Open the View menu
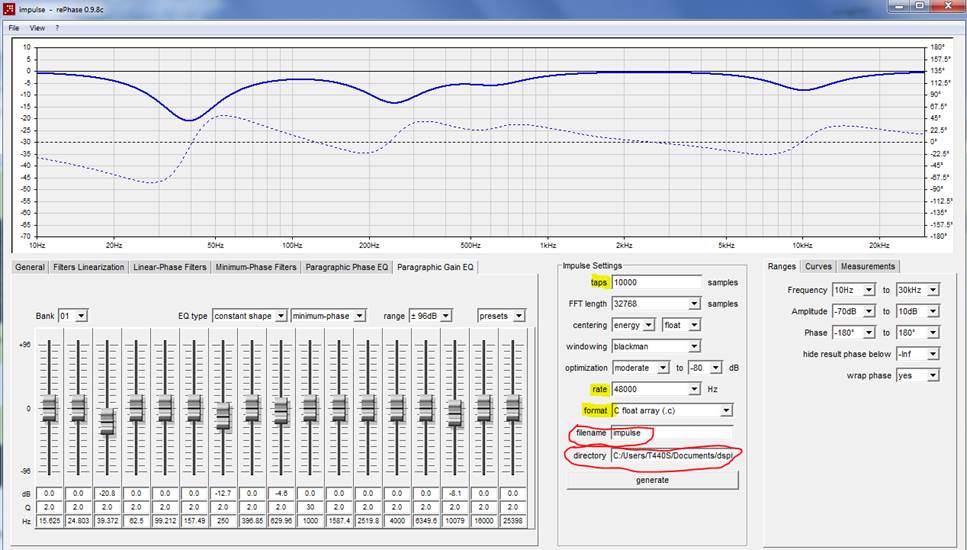 click(37, 28)
